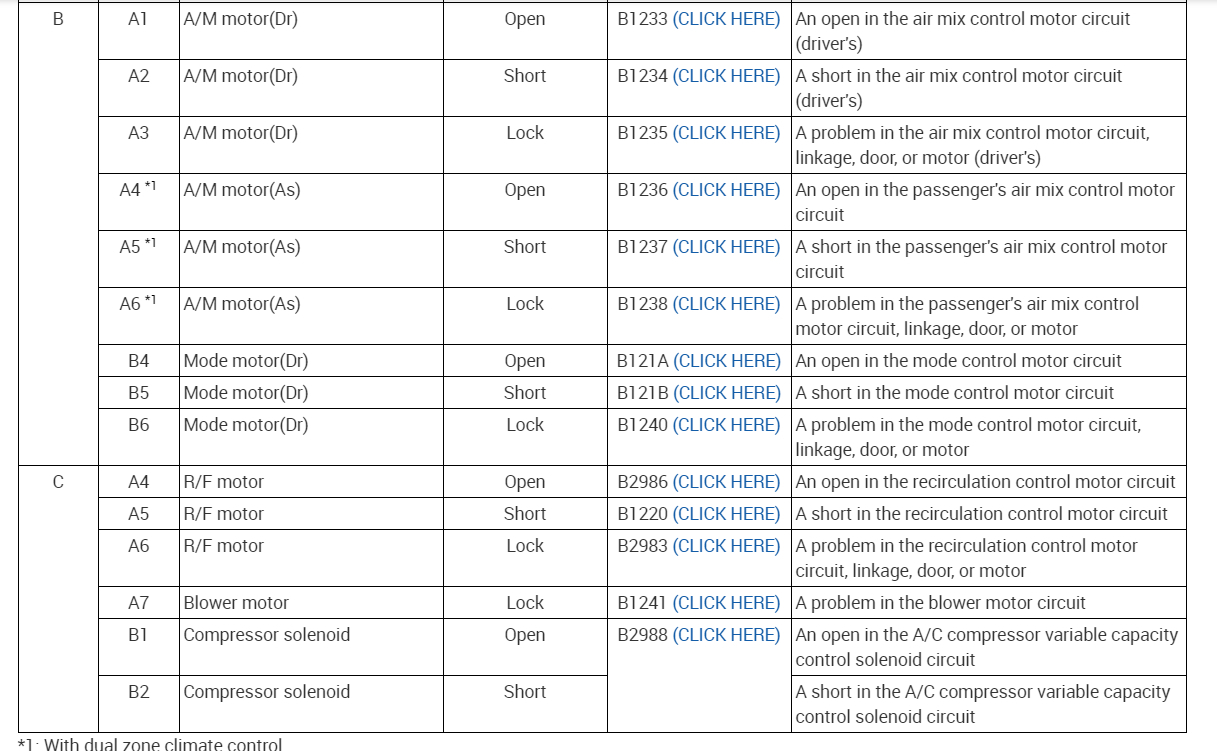Screen dimensions: 1217x751
Task: Follow the B1234 CLICK HERE link
Action: point(726,76)
